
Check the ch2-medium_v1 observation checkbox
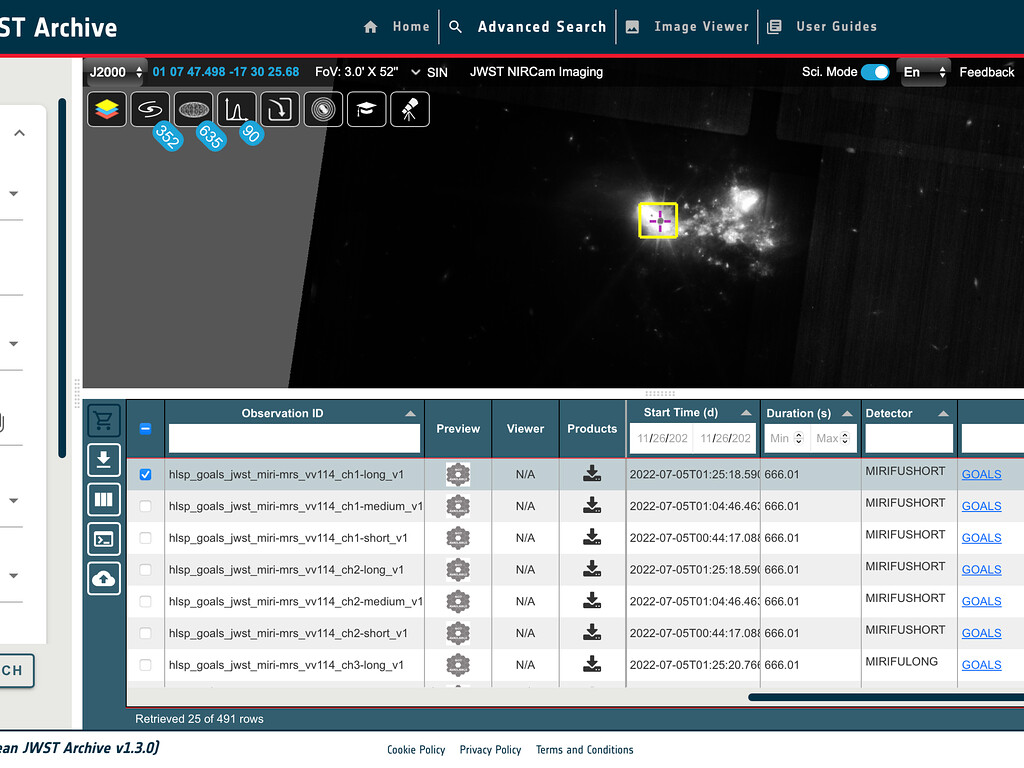point(146,602)
